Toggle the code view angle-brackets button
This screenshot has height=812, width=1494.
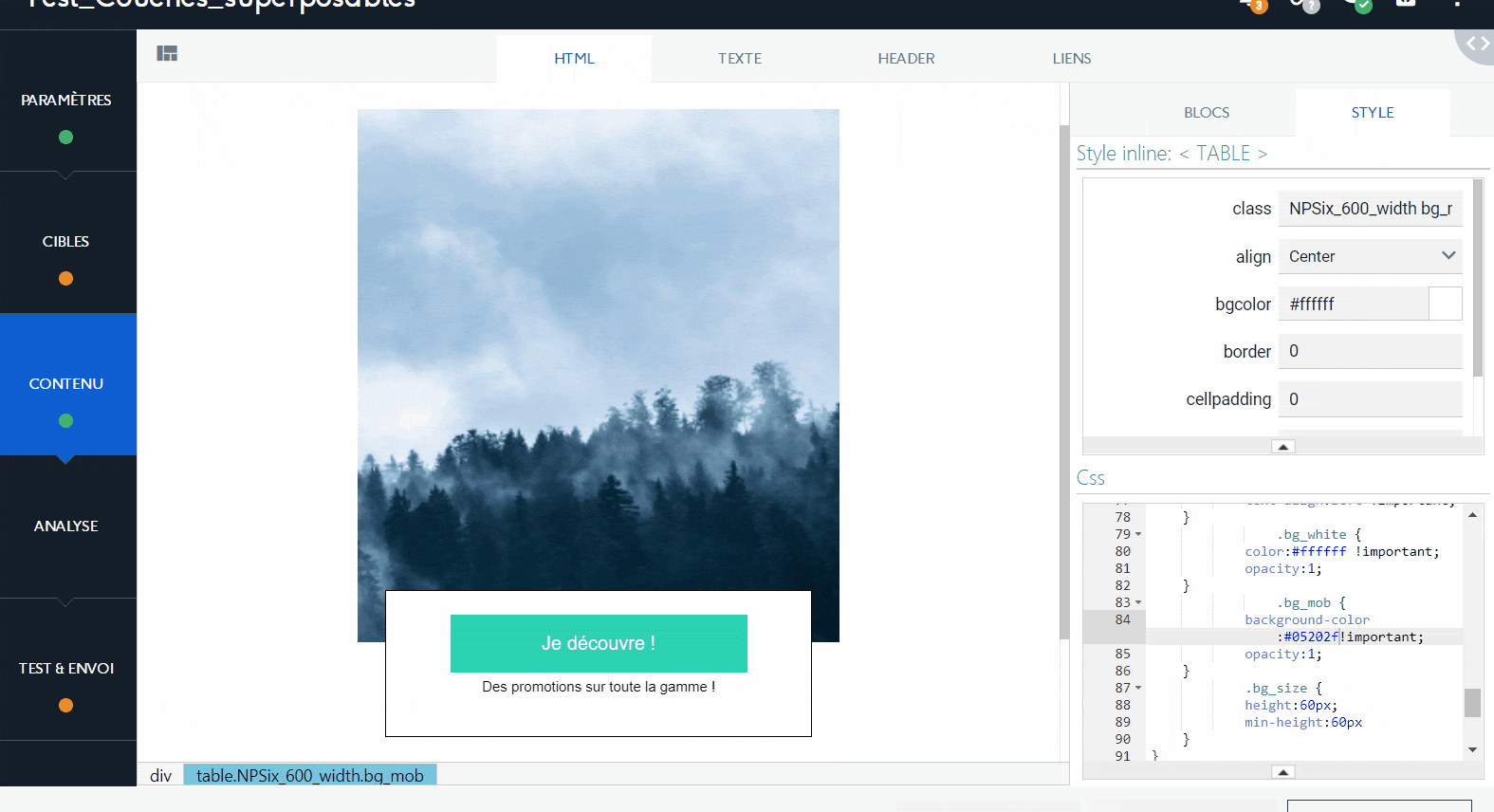tap(1477, 44)
